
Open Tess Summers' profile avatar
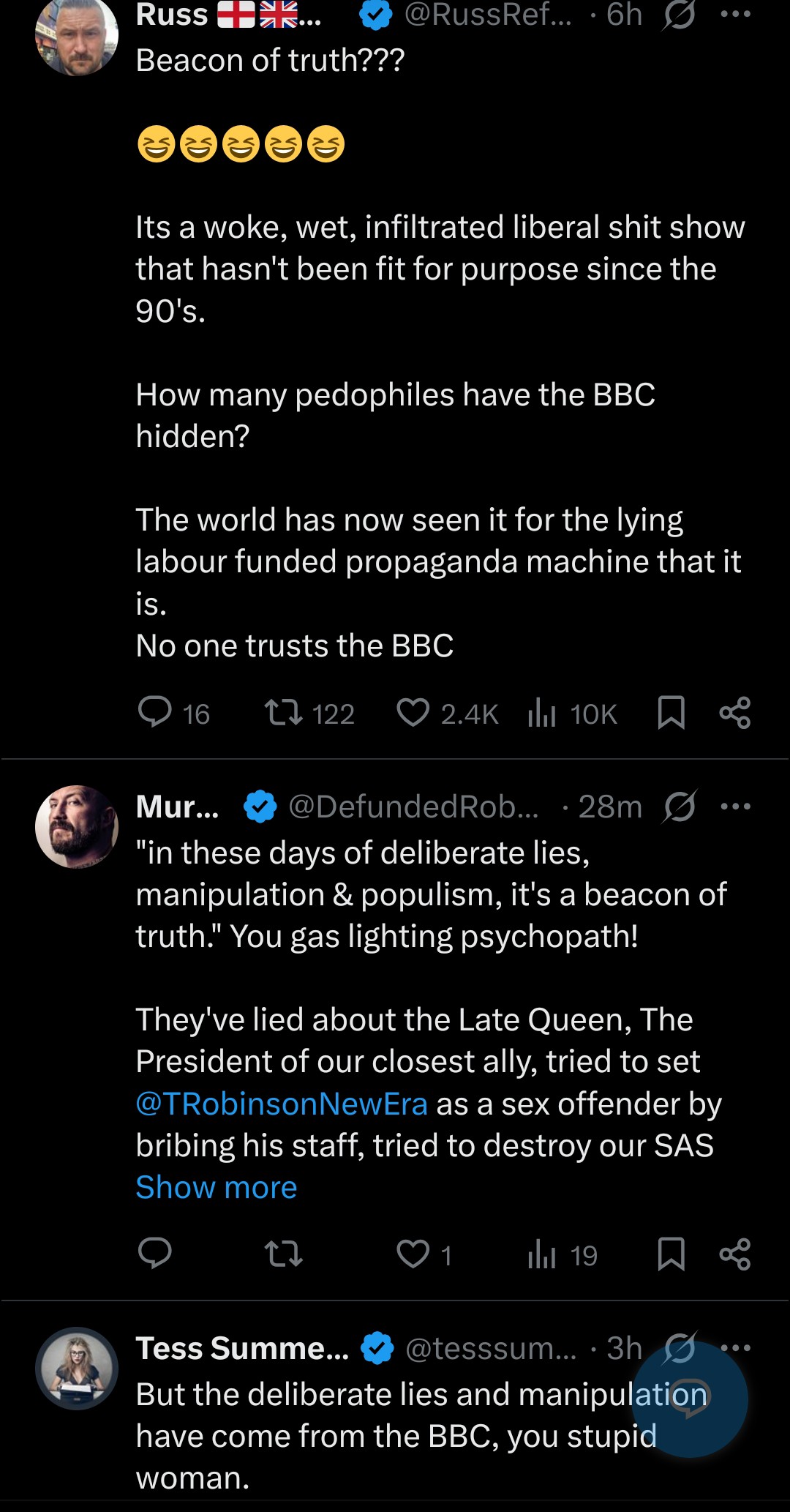77,1368
